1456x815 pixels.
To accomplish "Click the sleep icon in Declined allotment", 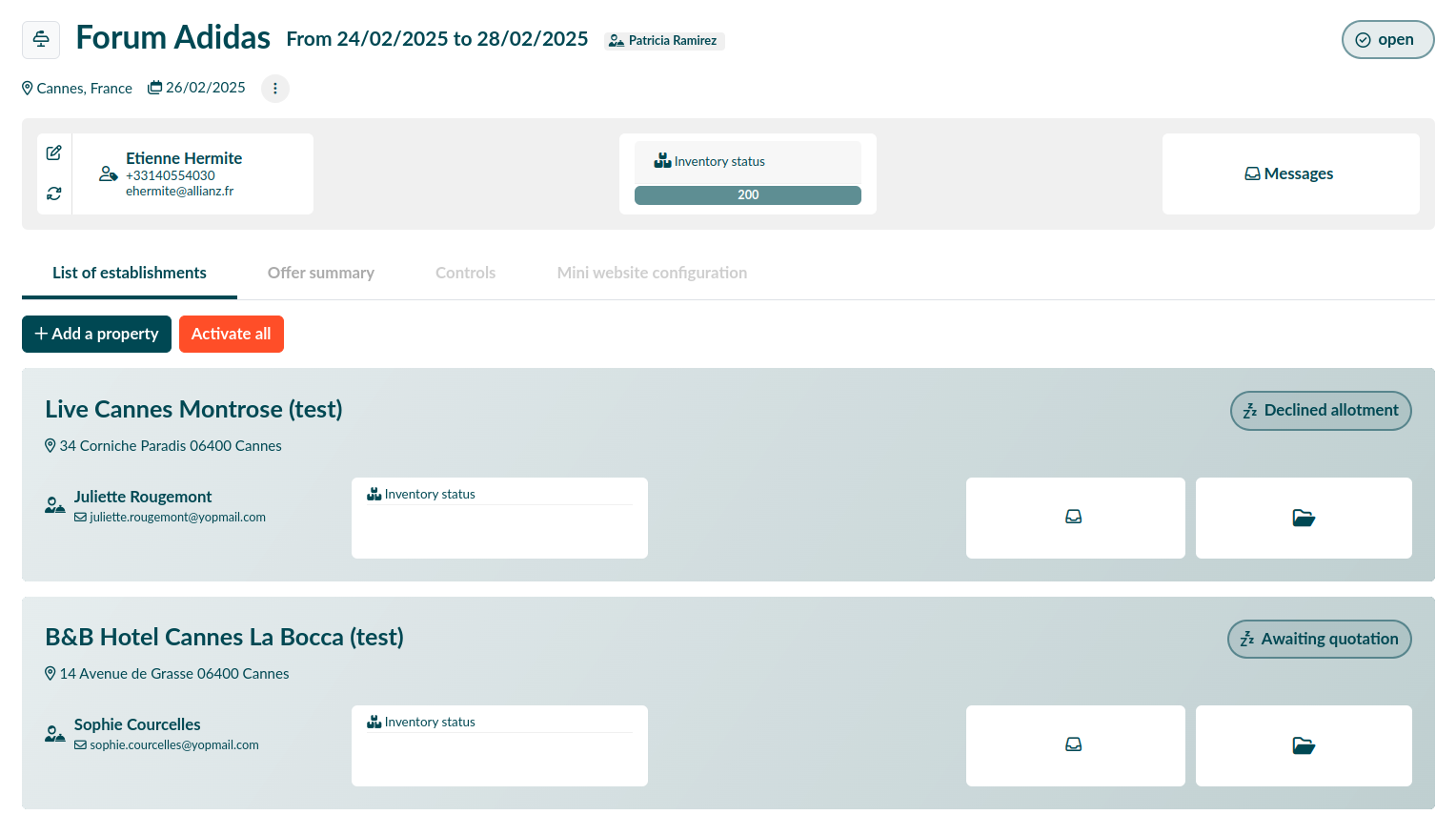I will pos(1250,411).
